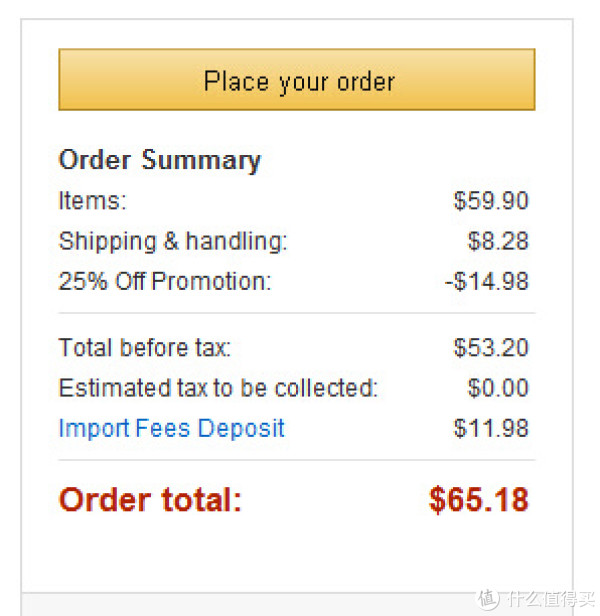Click the Order Summary heading

coord(160,160)
